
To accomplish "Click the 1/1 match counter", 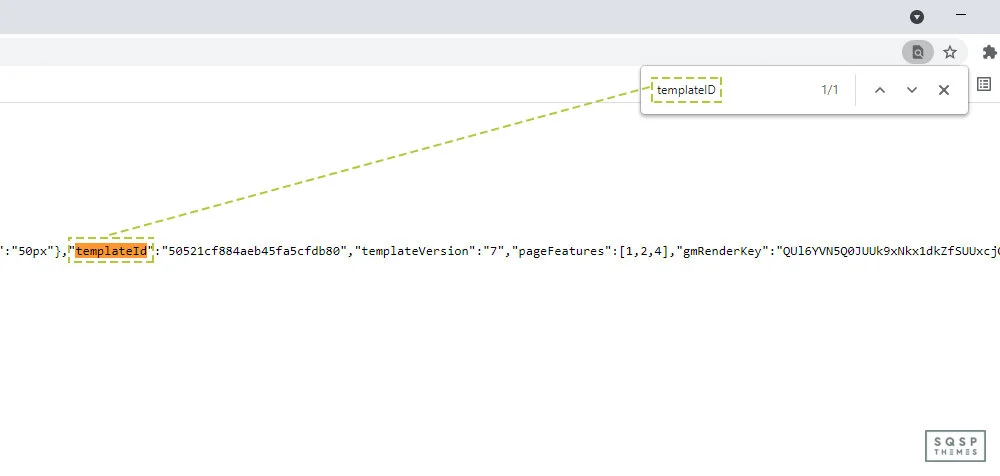I will click(x=830, y=90).
